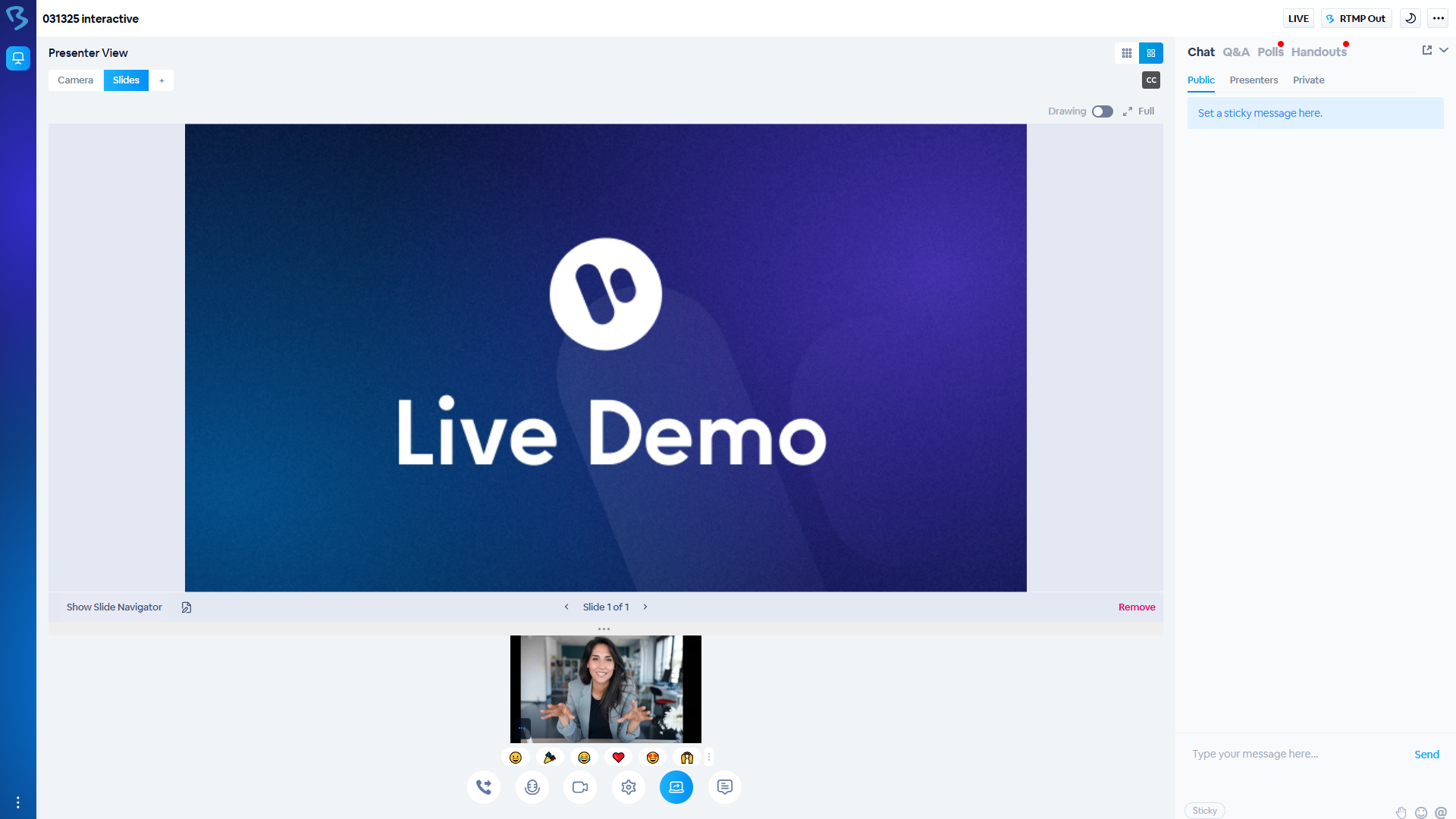The image size is (1456, 819).
Task: Open the sidebar three-dot menu at bottom
Action: click(17, 802)
